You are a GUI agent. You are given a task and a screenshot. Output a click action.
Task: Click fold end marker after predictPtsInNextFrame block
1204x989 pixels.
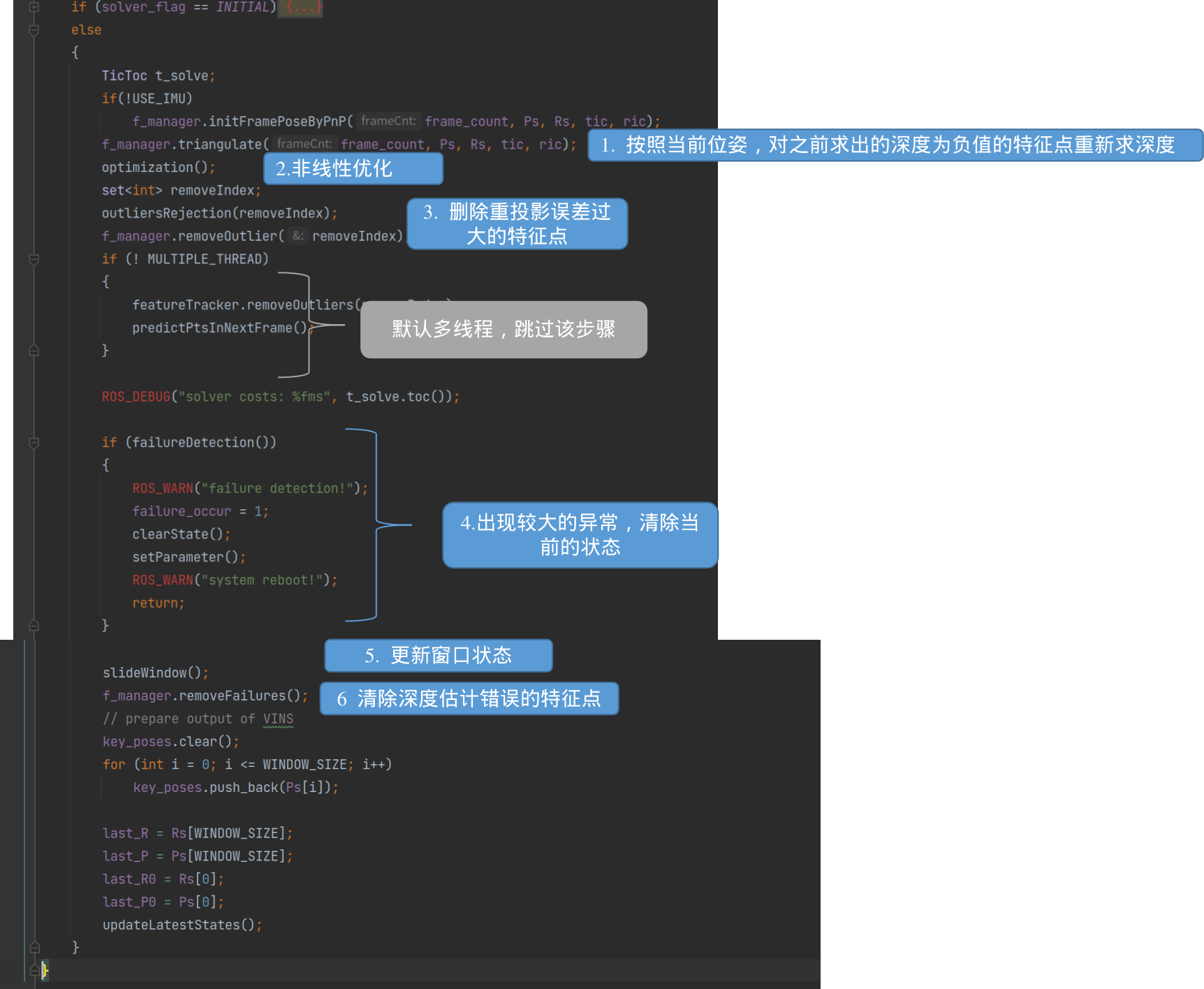coord(34,351)
